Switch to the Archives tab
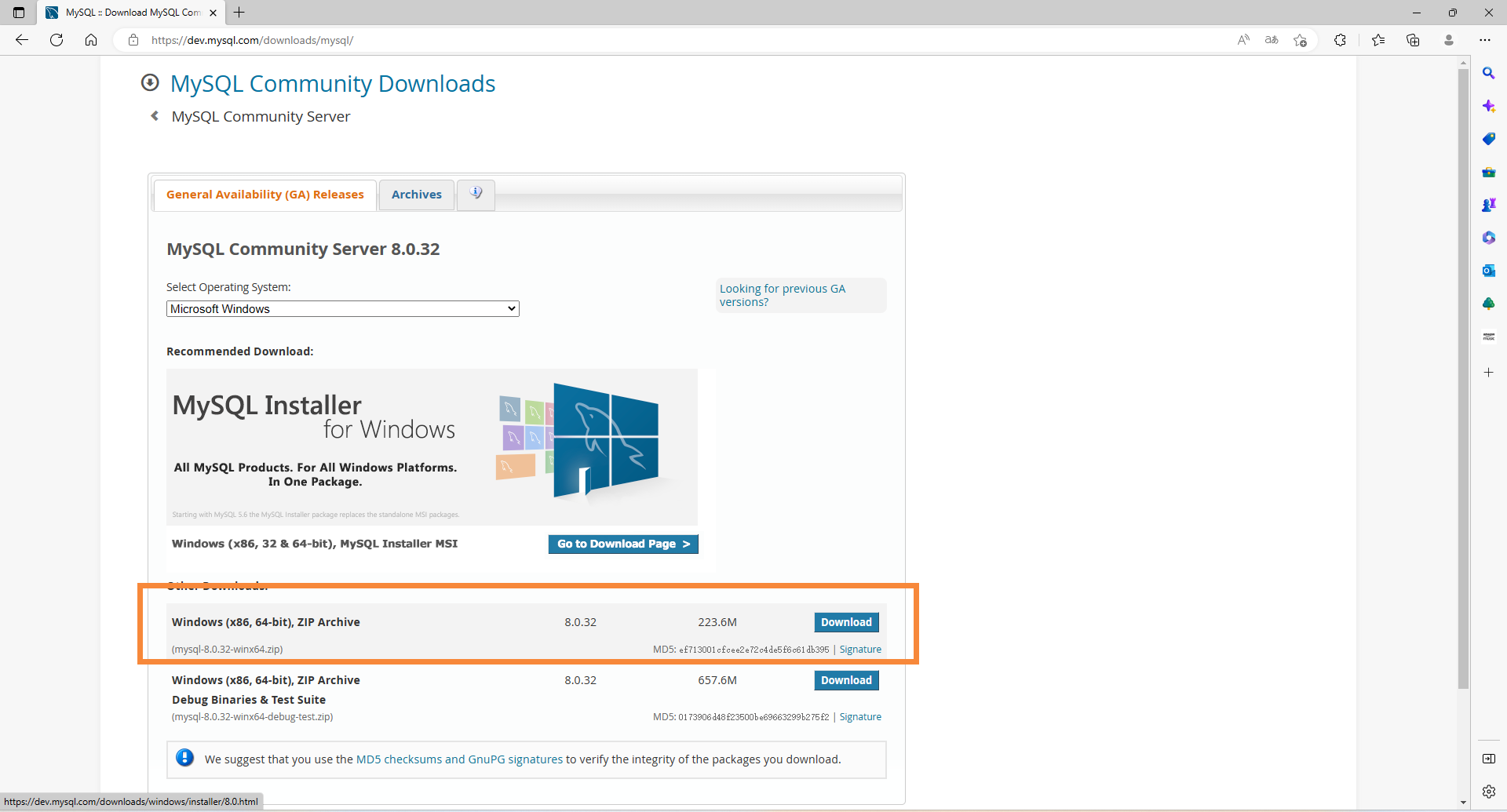1507x812 pixels. (x=417, y=195)
